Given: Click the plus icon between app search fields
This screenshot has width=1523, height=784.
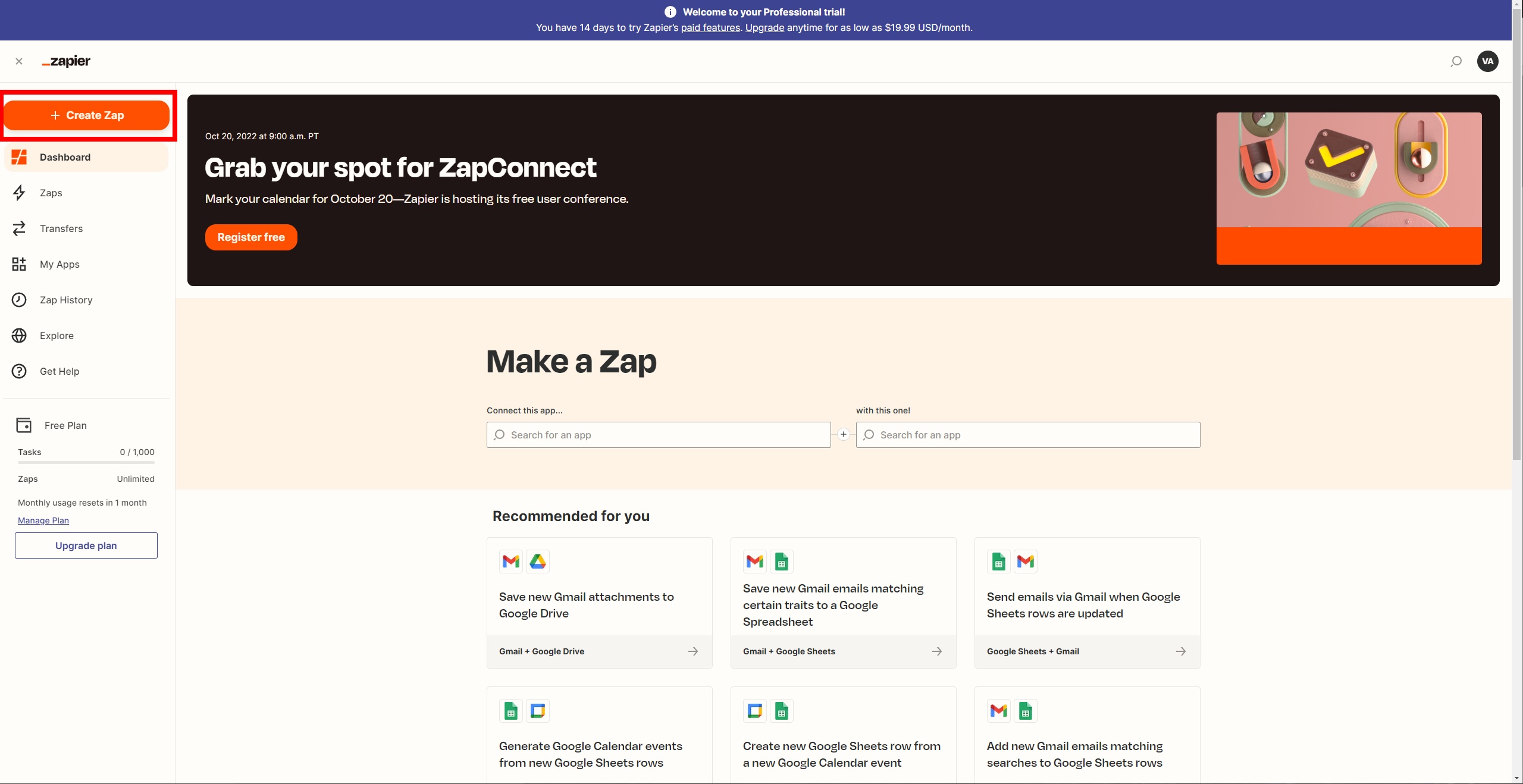Looking at the screenshot, I should (x=843, y=435).
